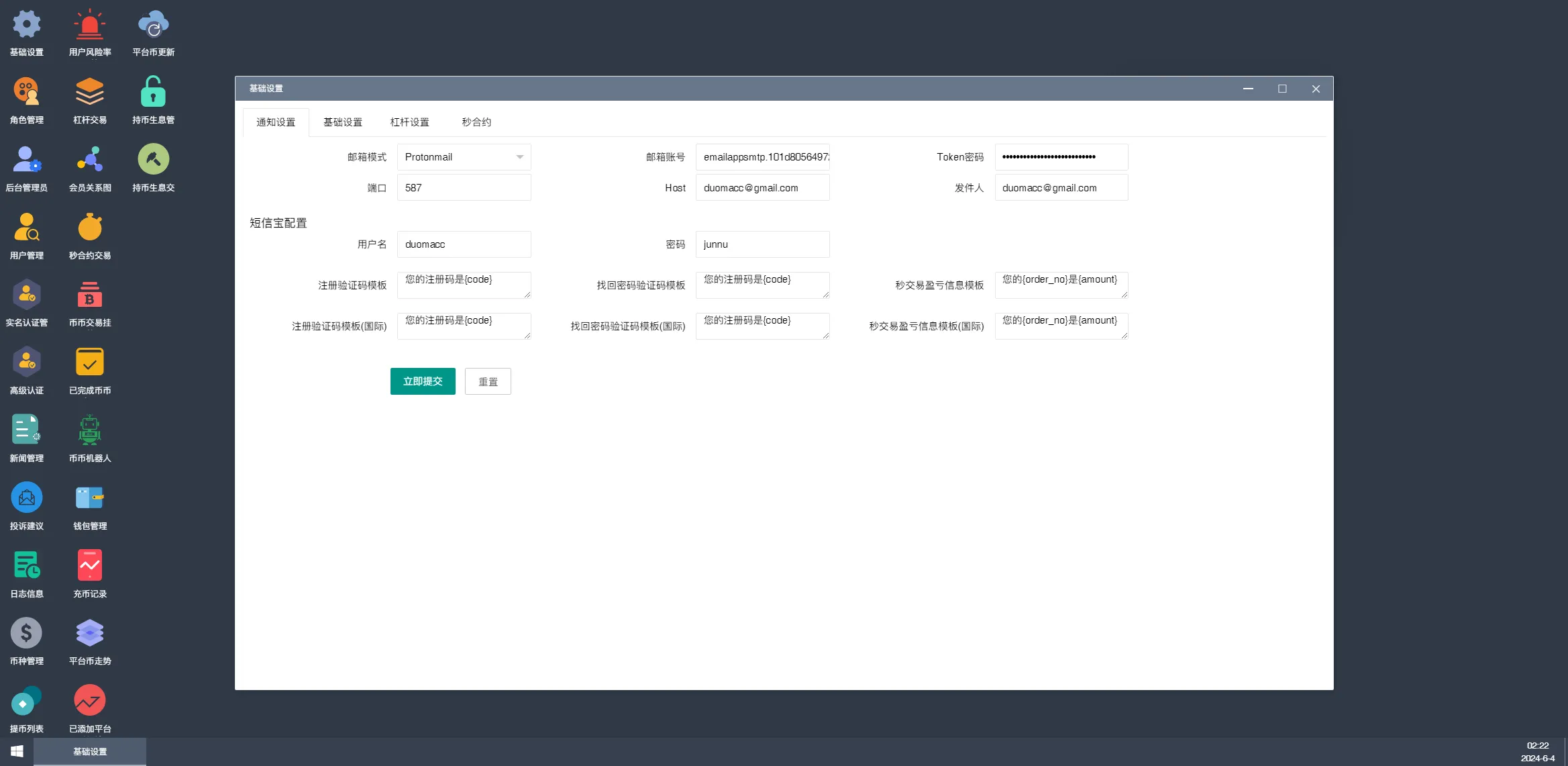Open the 用户风险率 alarm icon
1568x766 pixels.
[90, 26]
